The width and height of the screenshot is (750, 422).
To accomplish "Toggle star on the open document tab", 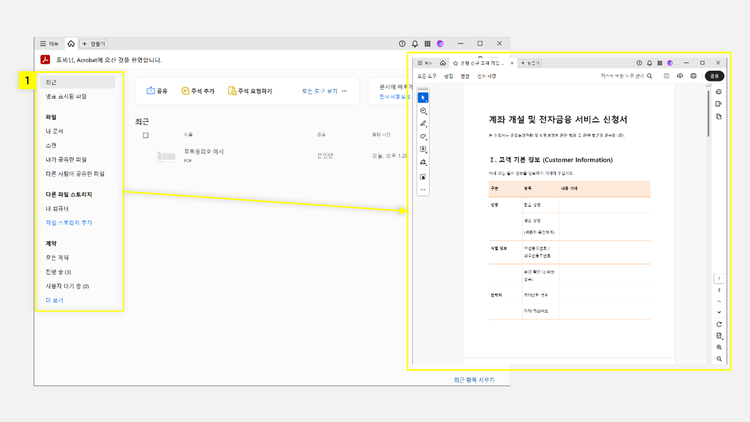I will tap(455, 63).
